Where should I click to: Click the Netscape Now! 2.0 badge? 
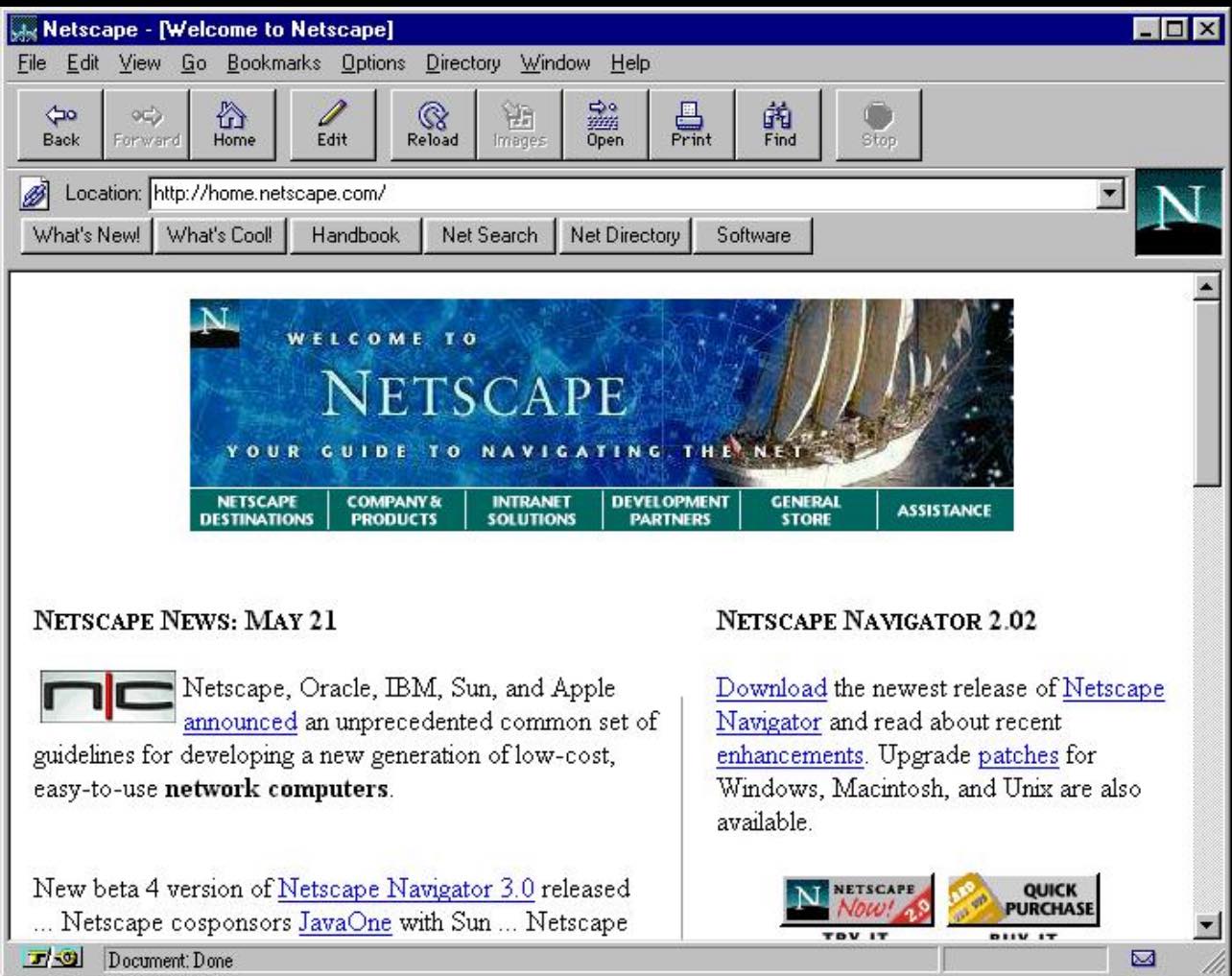click(858, 900)
